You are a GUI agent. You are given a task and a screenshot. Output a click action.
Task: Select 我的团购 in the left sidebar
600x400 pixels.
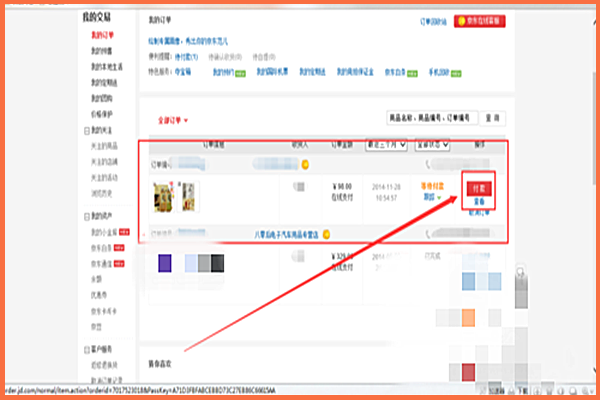pos(101,98)
